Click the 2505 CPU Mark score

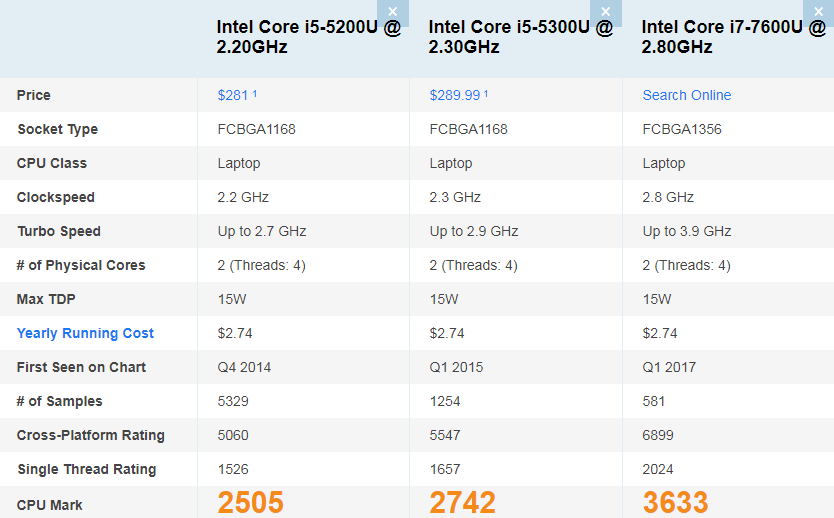[x=251, y=502]
